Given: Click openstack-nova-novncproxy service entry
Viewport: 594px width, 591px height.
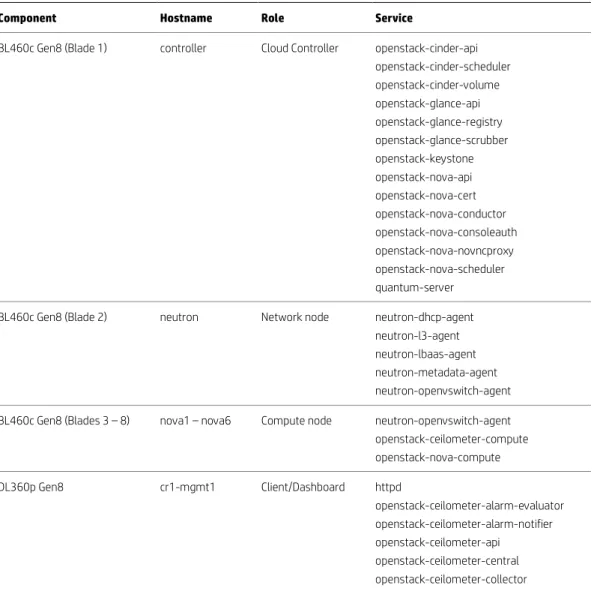Looking at the screenshot, I should 444,251.
